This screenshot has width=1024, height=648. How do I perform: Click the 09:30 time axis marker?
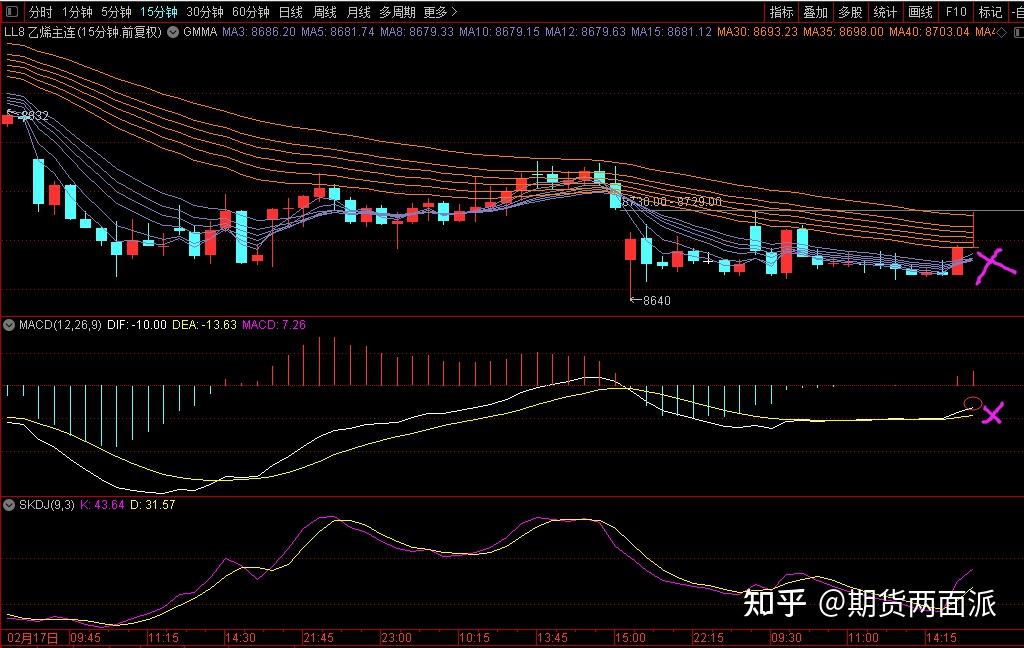click(x=786, y=638)
